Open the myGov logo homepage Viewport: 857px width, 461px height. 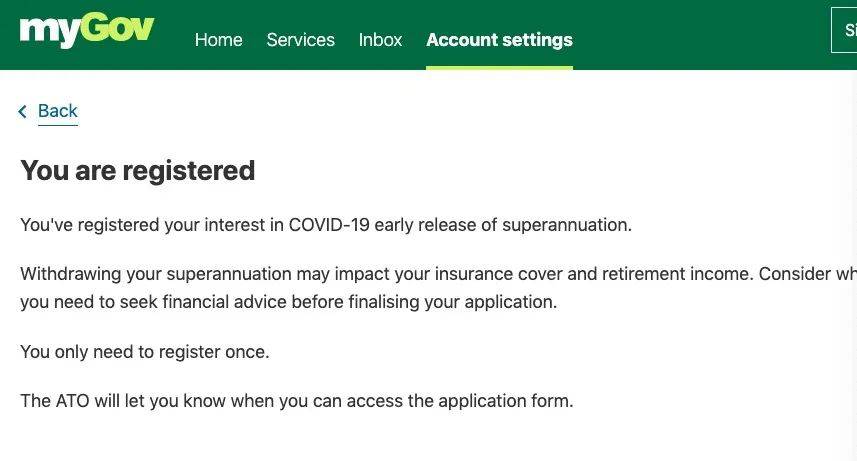click(87, 31)
